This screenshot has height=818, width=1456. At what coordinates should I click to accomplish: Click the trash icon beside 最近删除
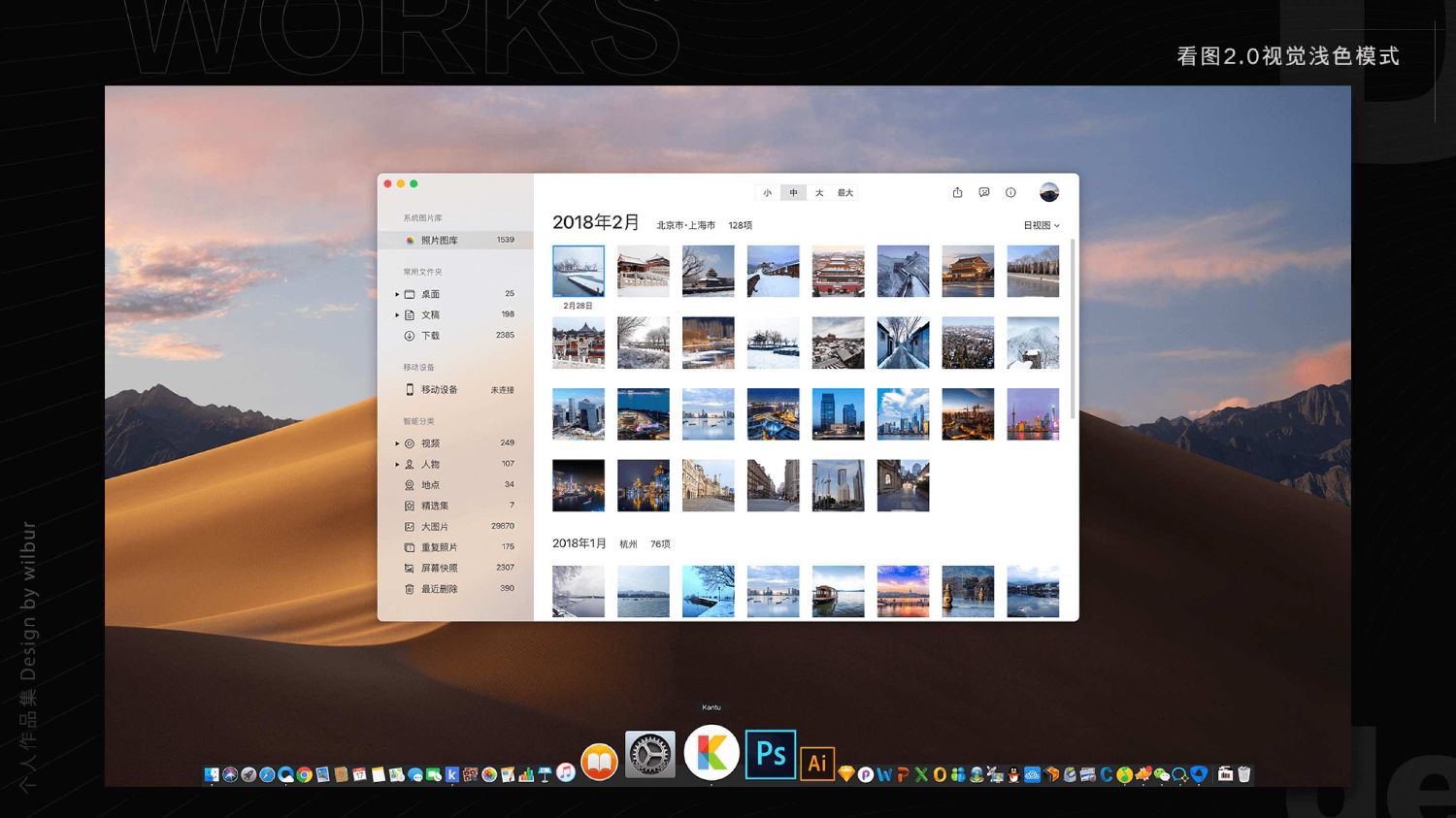[x=410, y=589]
